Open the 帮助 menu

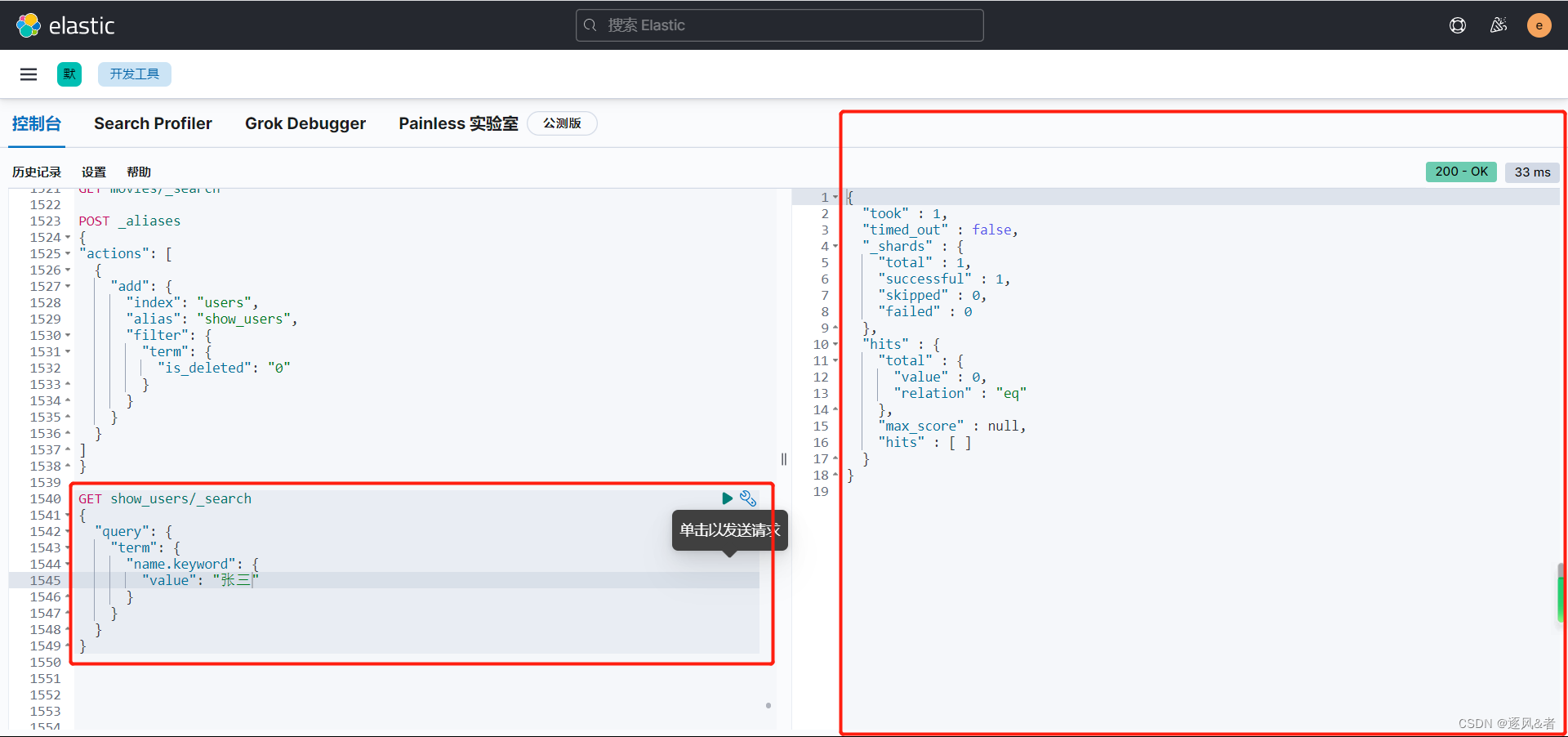click(138, 172)
